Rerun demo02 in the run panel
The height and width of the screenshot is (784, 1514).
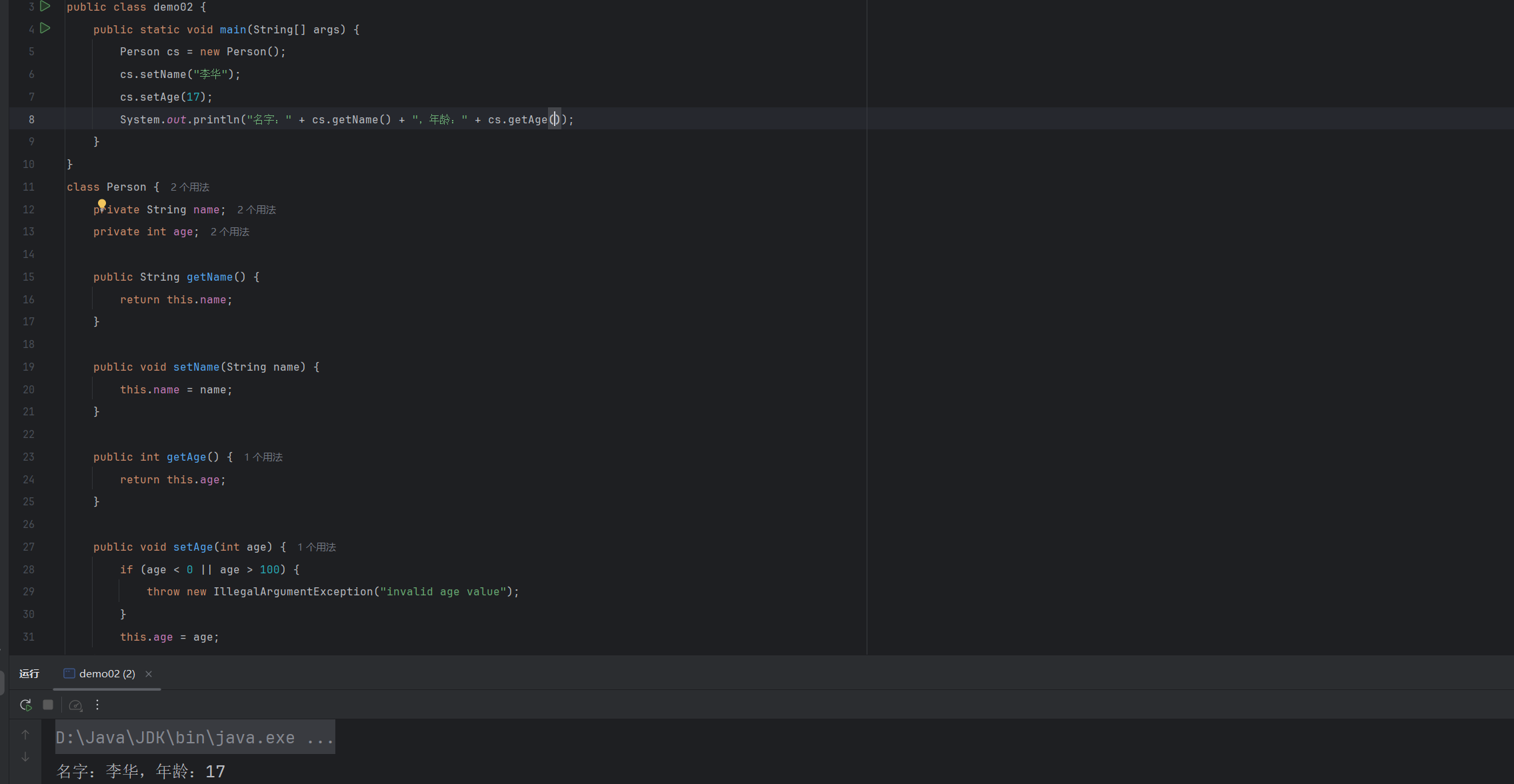(26, 705)
